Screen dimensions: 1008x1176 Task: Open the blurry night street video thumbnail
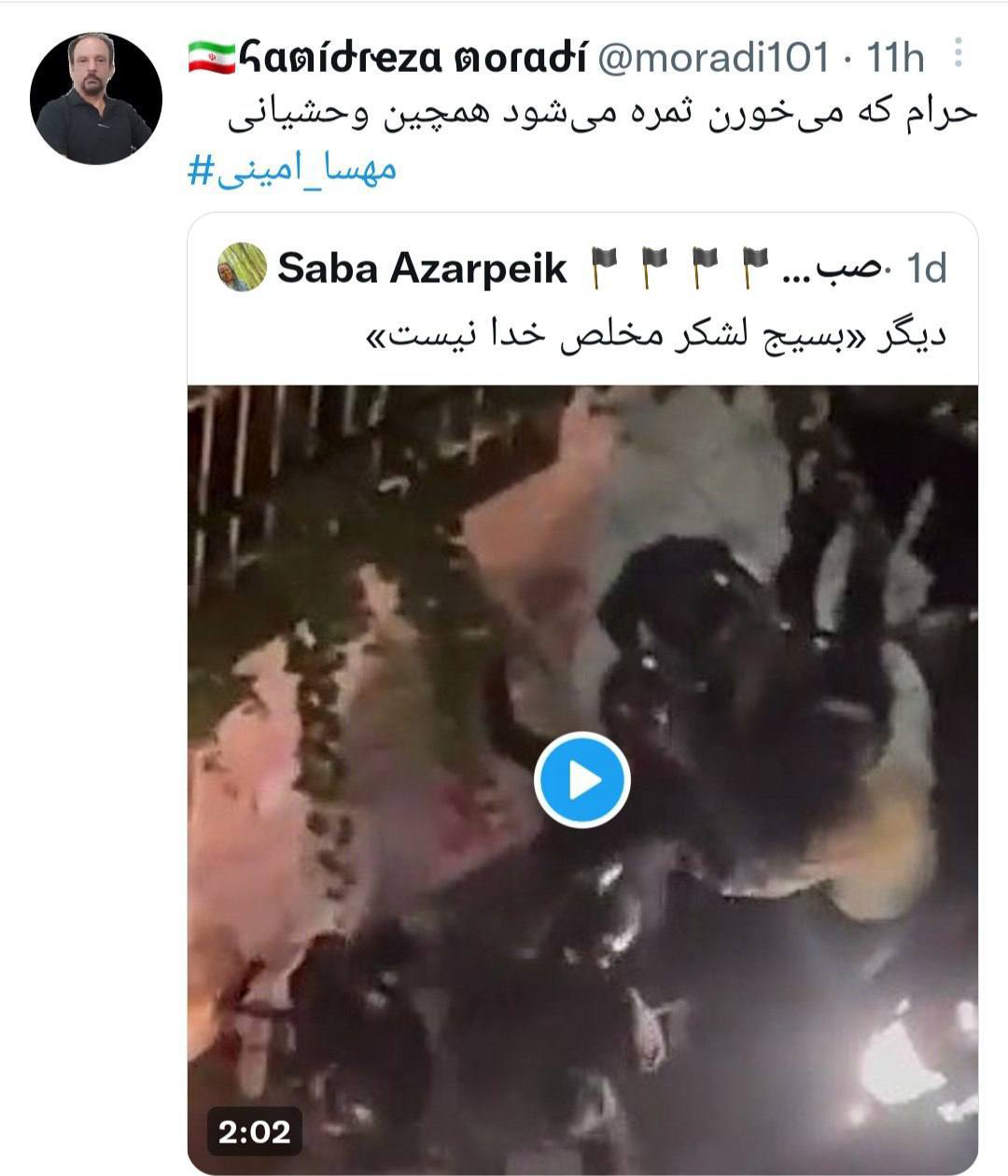(582, 780)
